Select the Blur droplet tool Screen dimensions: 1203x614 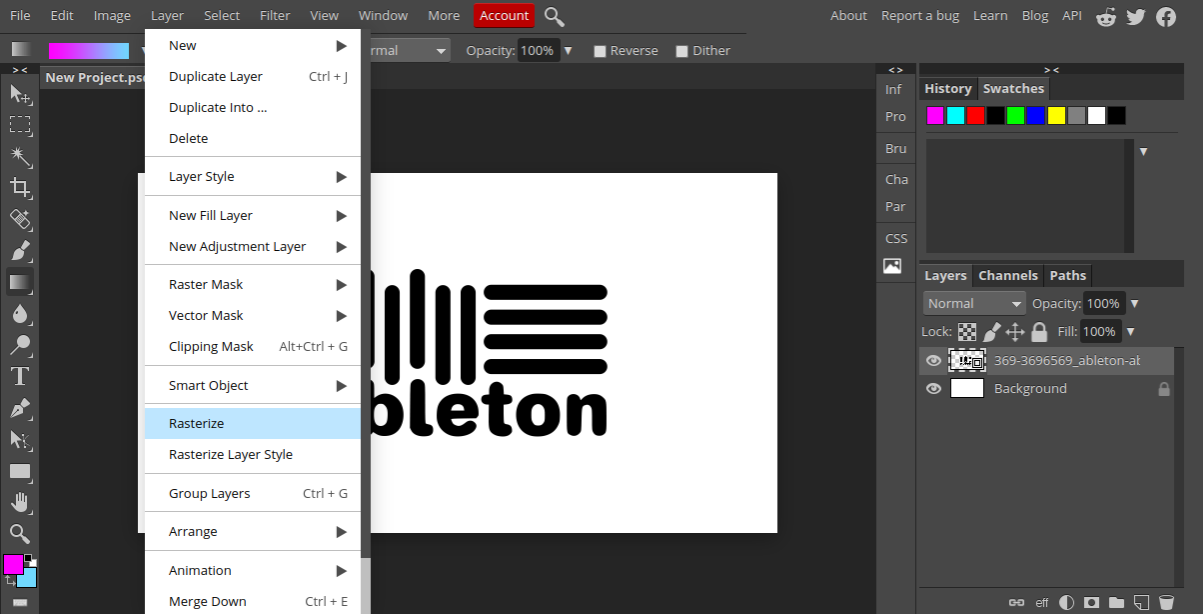point(20,313)
